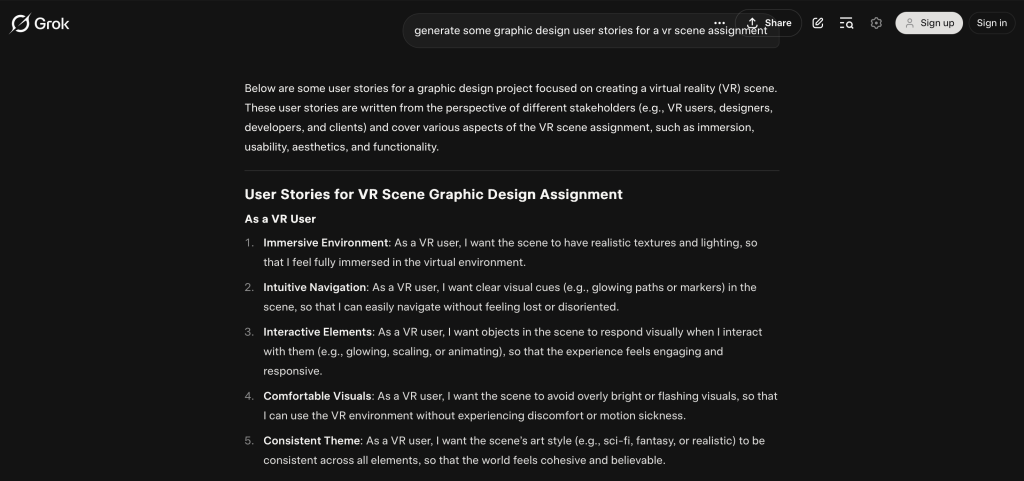Click the 'Consistent Theme' bold label

coord(311,440)
